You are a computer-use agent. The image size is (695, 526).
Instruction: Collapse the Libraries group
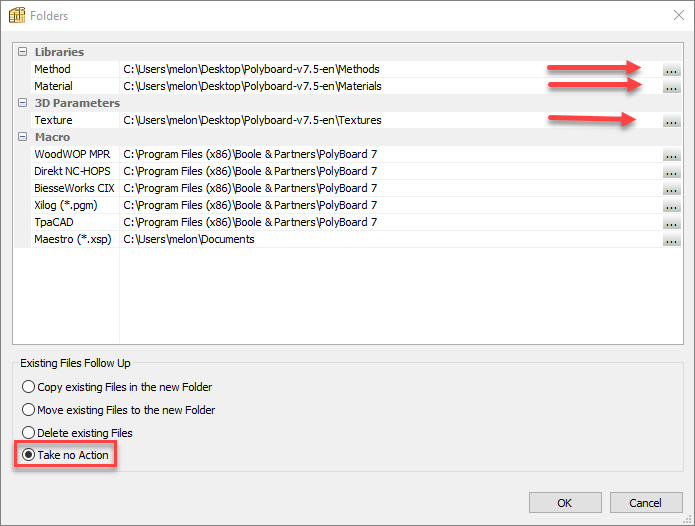point(23,52)
